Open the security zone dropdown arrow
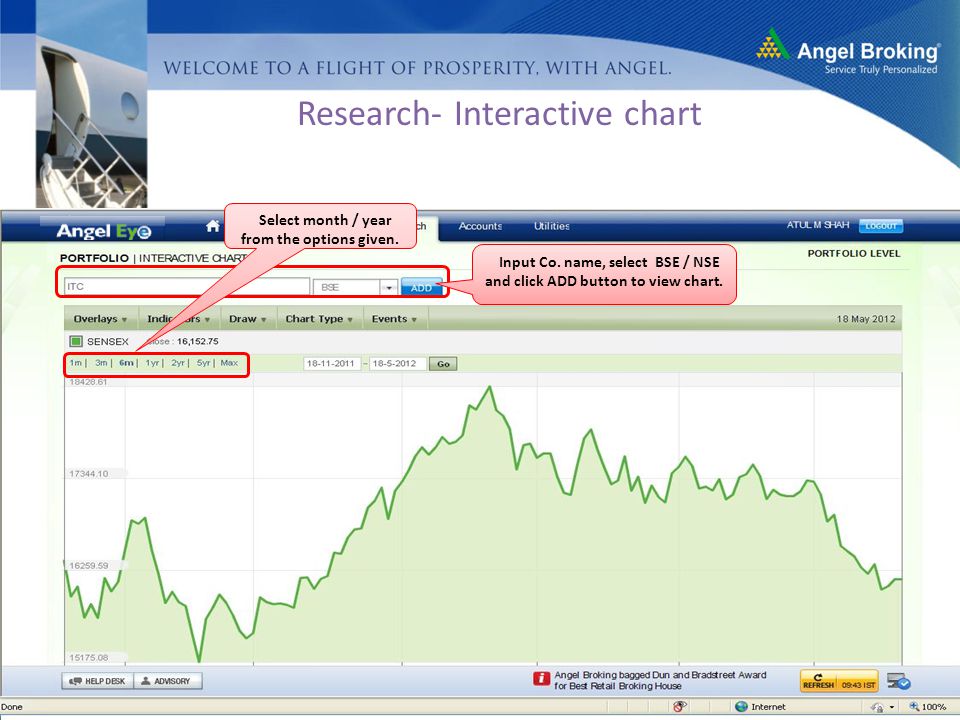 (892, 707)
